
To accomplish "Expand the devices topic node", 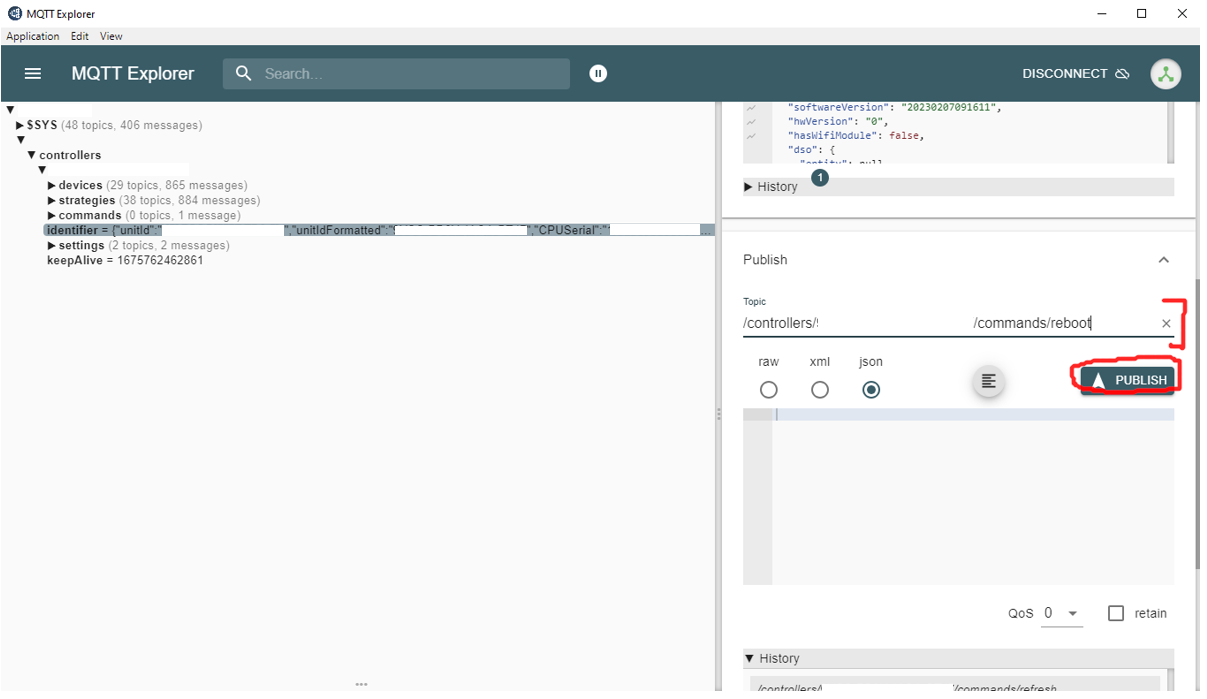I will [x=52, y=186].
